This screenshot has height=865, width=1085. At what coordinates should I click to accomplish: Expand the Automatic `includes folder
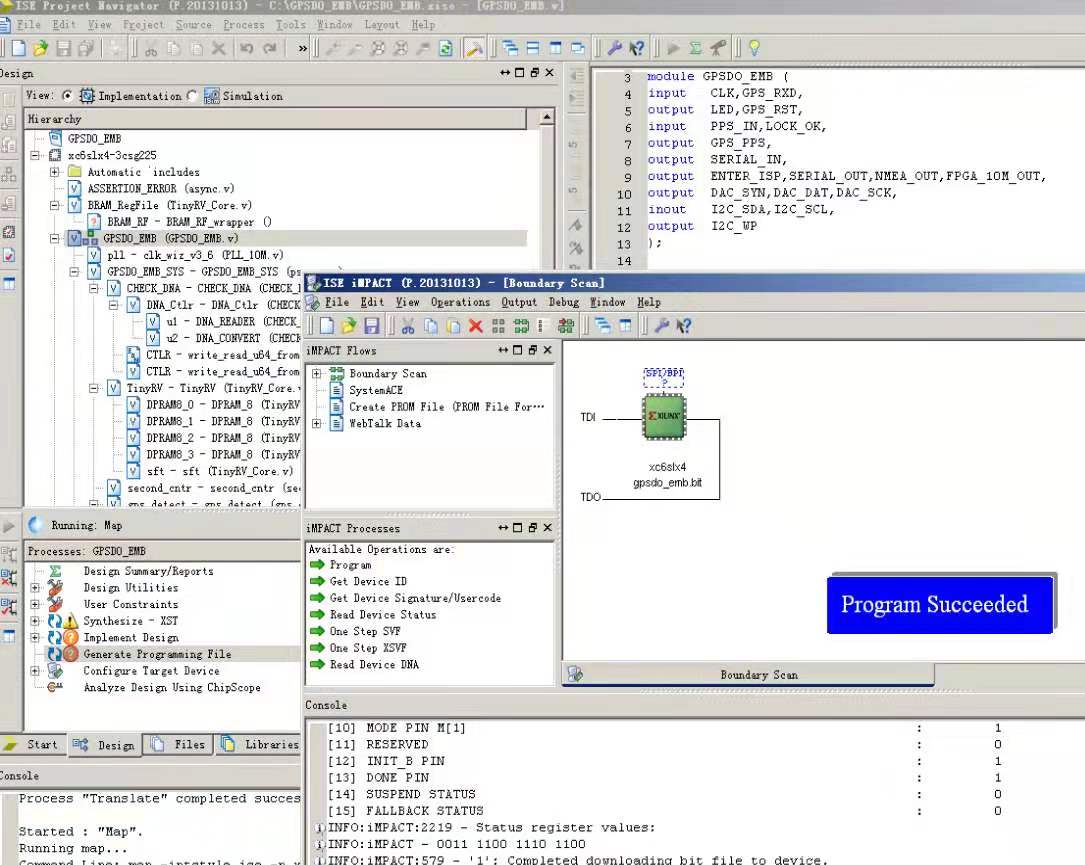coord(54,172)
